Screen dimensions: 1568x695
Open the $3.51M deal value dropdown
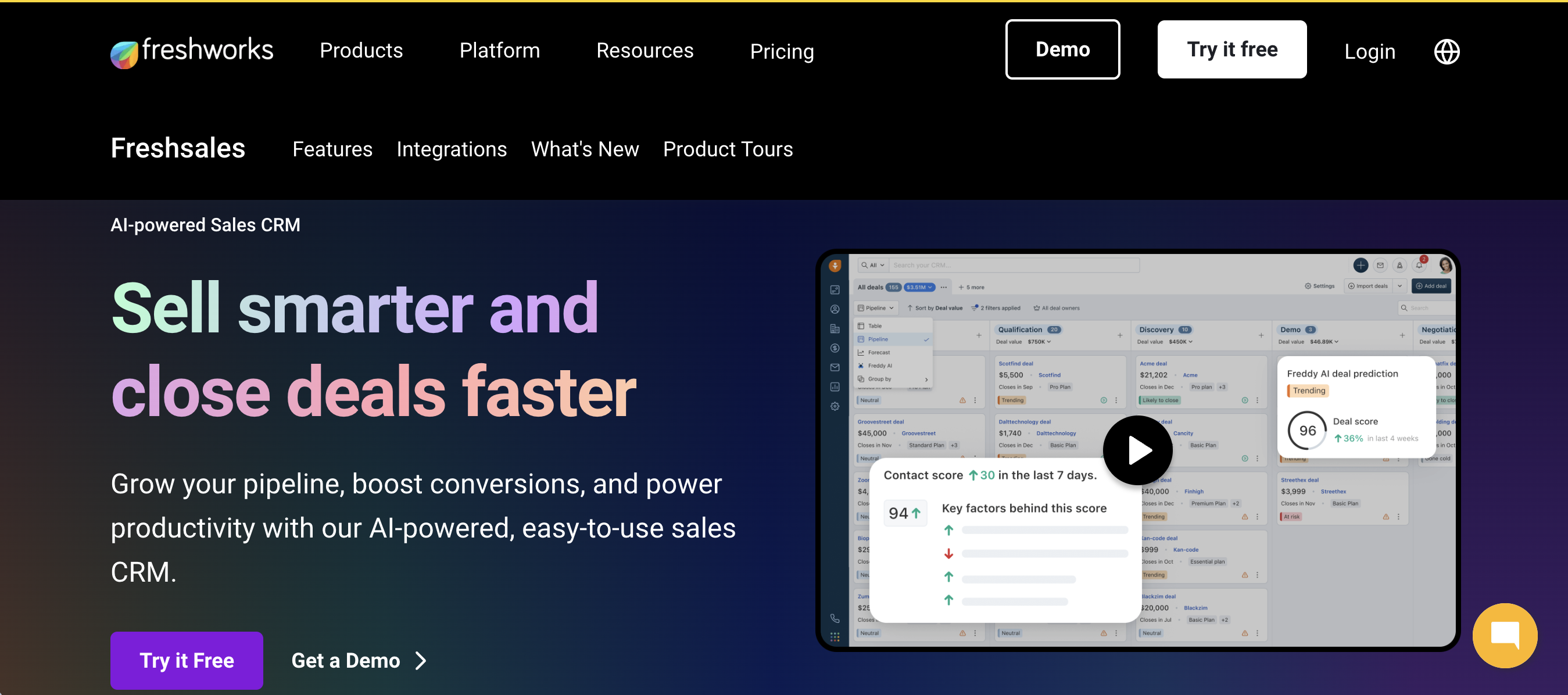919,287
